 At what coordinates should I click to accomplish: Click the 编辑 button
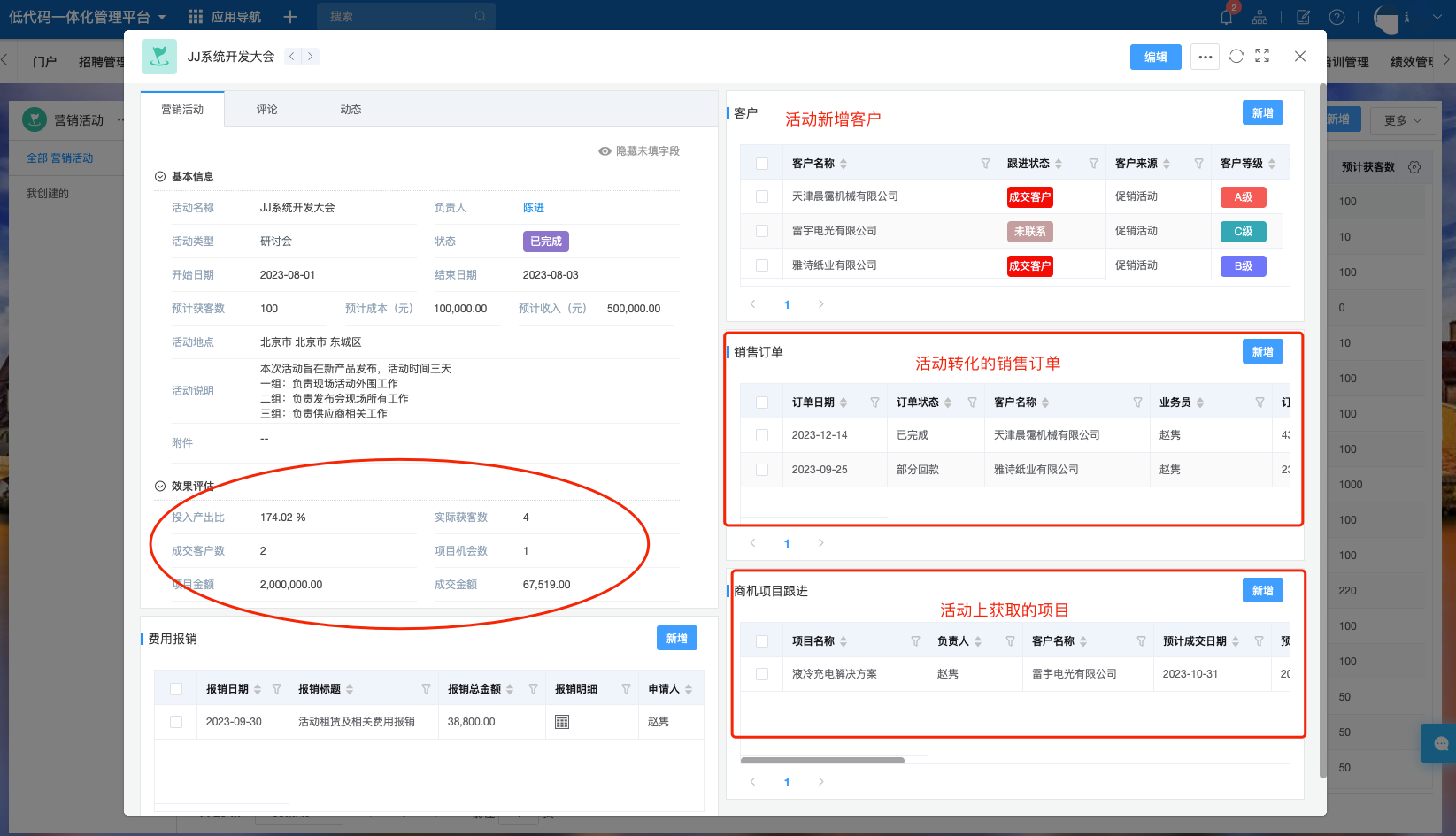point(1155,56)
